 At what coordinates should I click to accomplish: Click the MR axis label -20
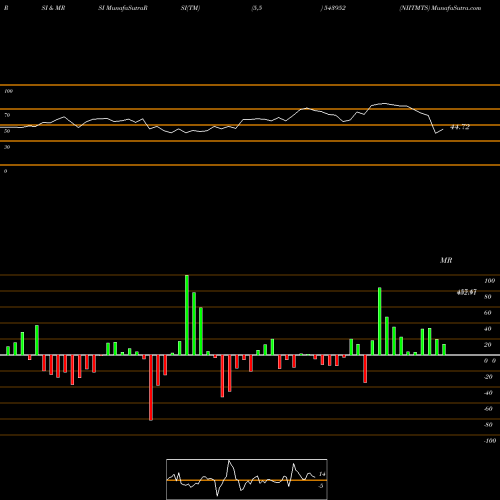(488, 377)
